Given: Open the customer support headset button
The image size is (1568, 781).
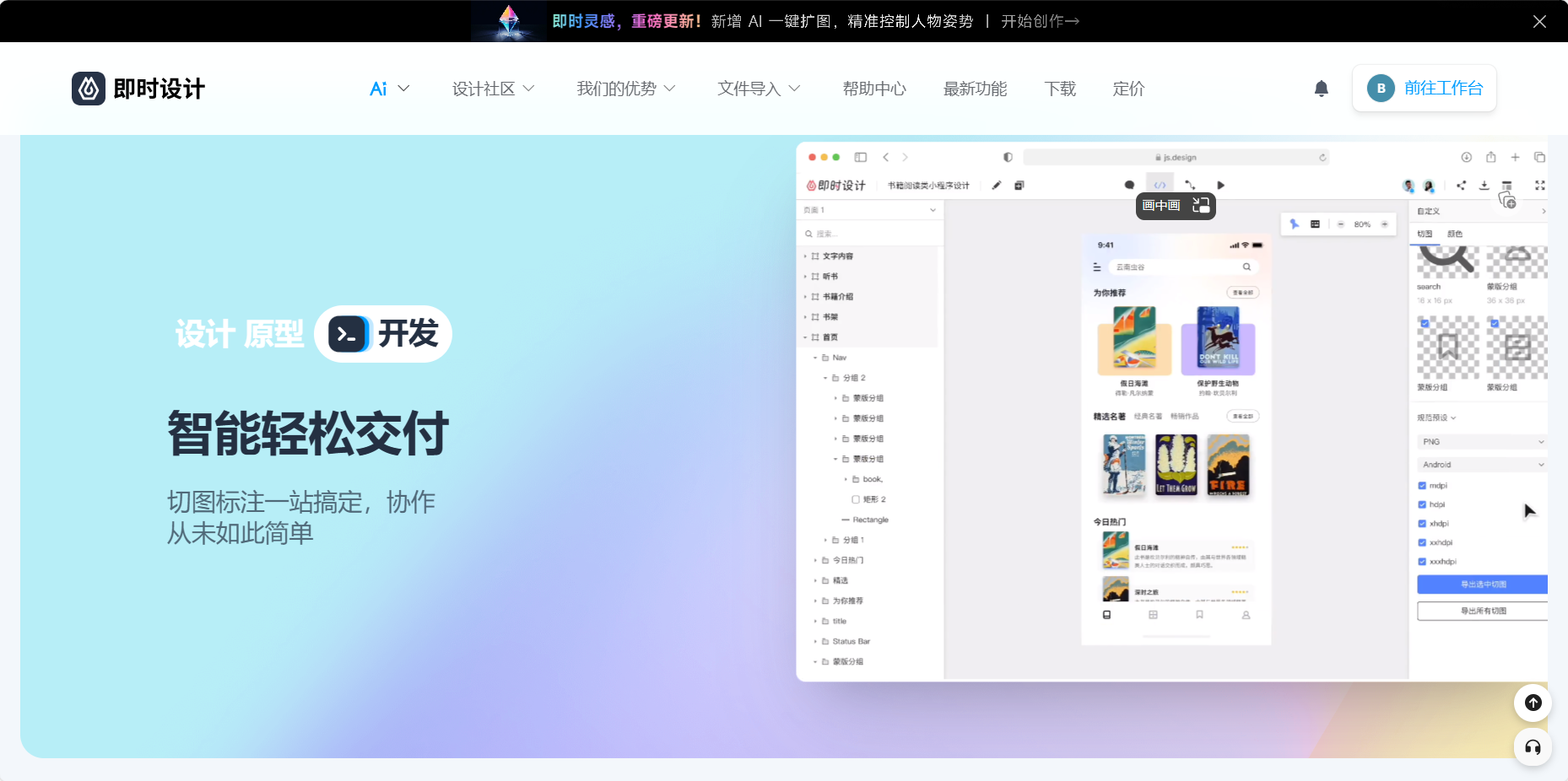Looking at the screenshot, I should (1533, 747).
